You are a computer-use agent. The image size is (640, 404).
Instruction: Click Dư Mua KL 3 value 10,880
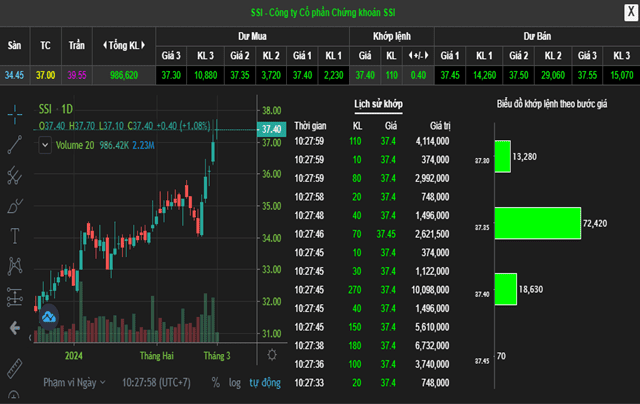(206, 75)
